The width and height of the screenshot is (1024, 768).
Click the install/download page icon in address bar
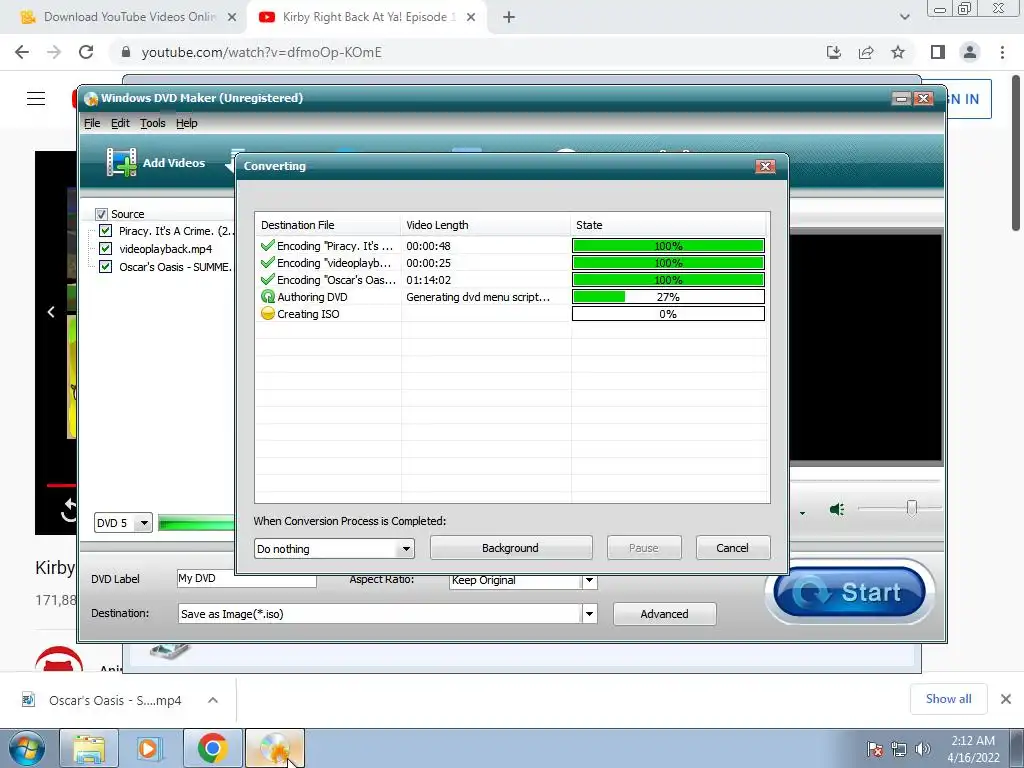(834, 52)
